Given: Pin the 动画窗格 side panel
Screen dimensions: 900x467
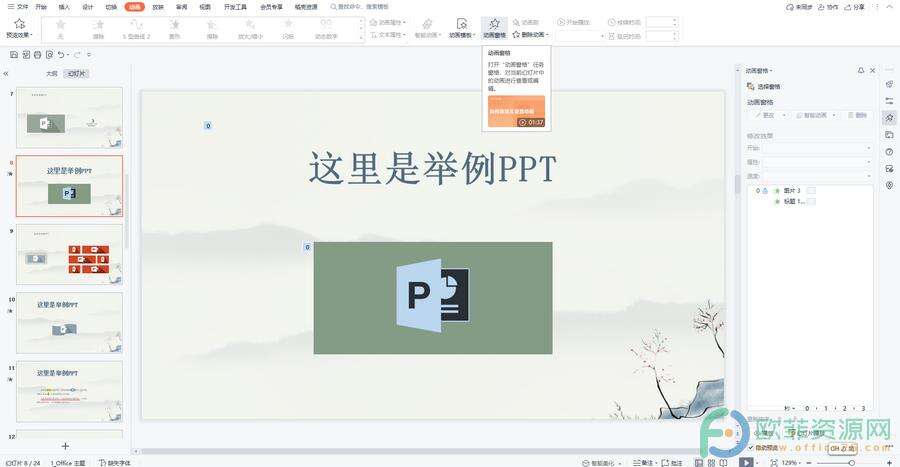Looking at the screenshot, I should click(860, 71).
